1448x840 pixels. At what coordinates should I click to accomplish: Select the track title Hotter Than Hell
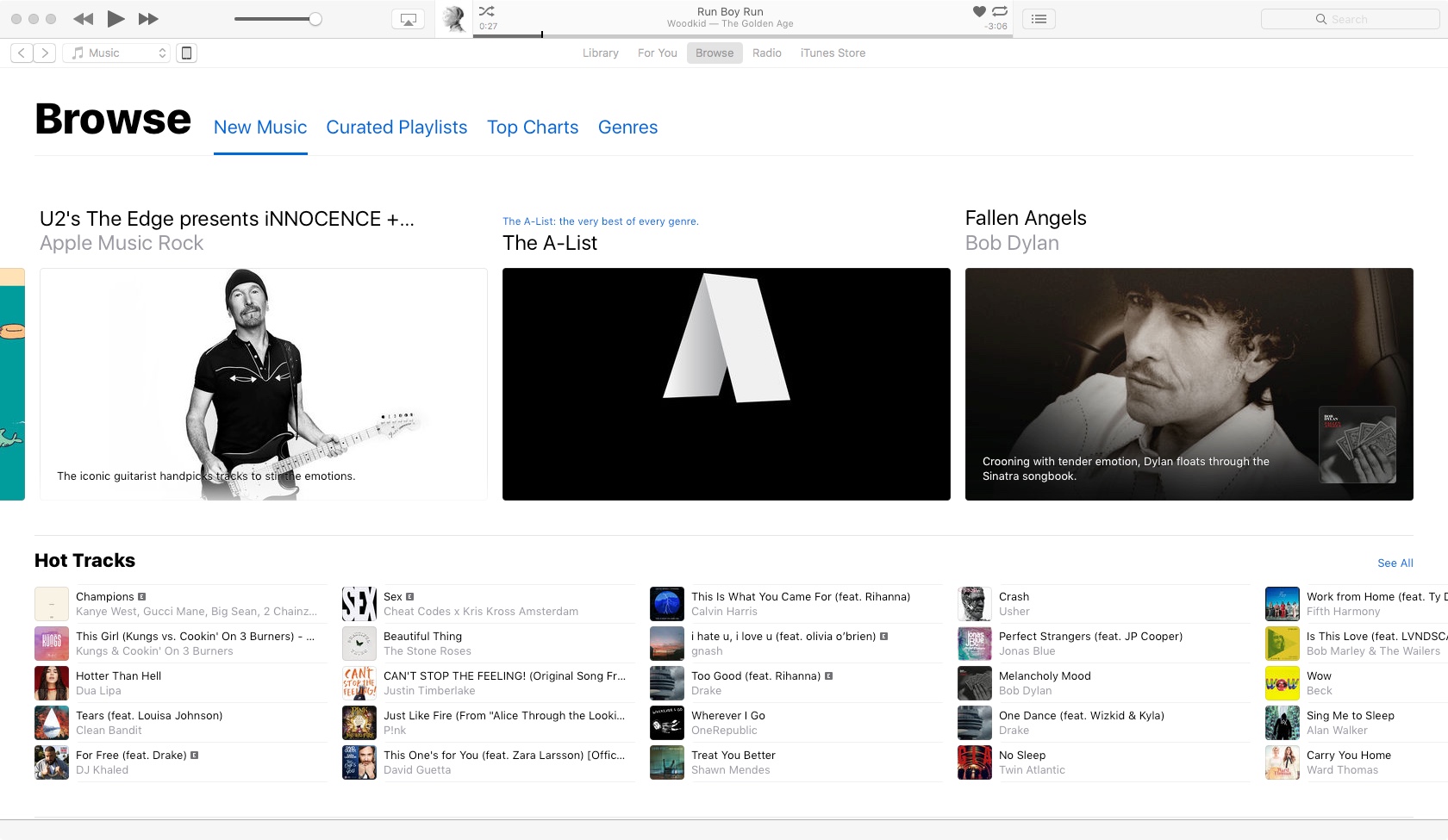[118, 676]
